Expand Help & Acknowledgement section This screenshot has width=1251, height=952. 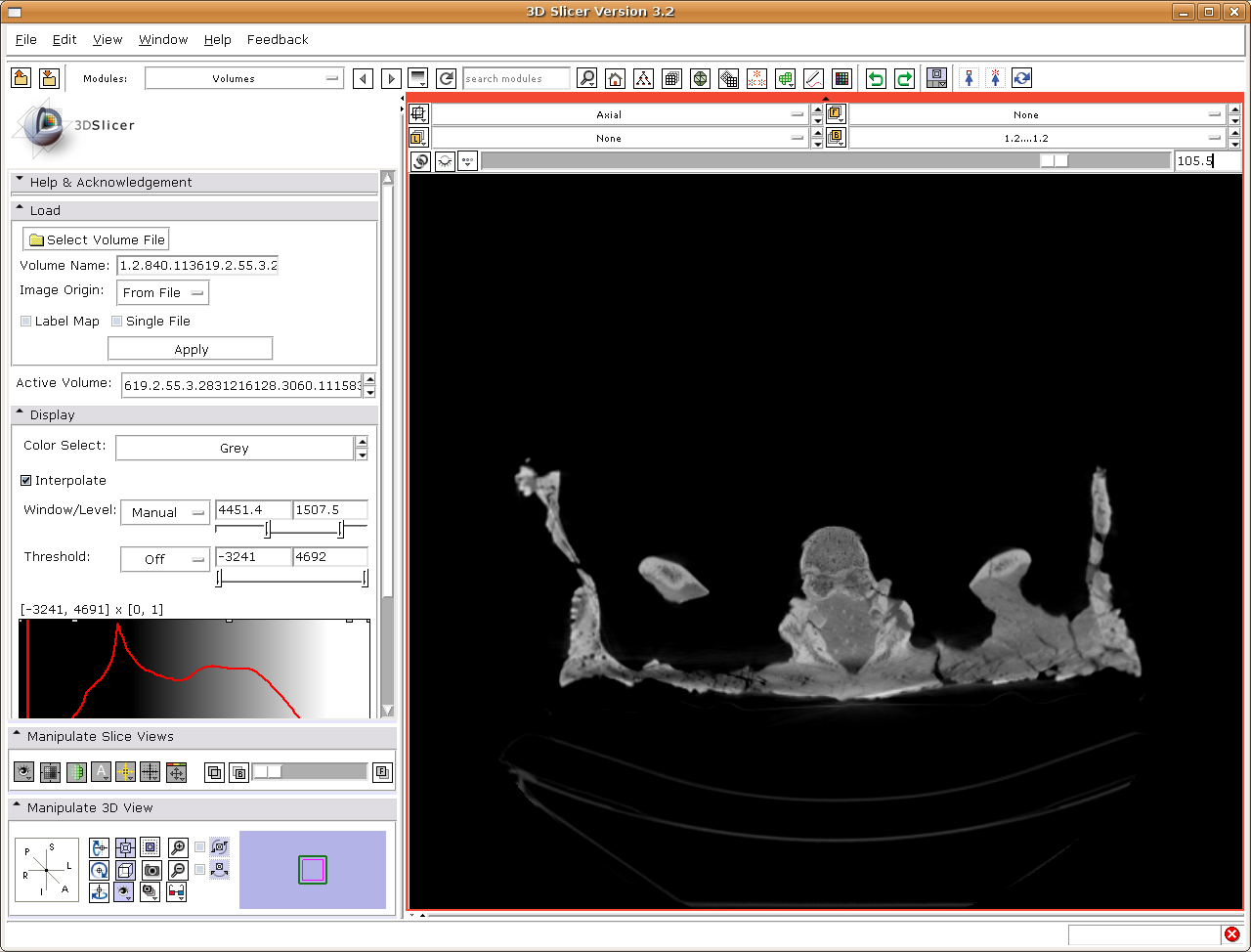(x=194, y=182)
